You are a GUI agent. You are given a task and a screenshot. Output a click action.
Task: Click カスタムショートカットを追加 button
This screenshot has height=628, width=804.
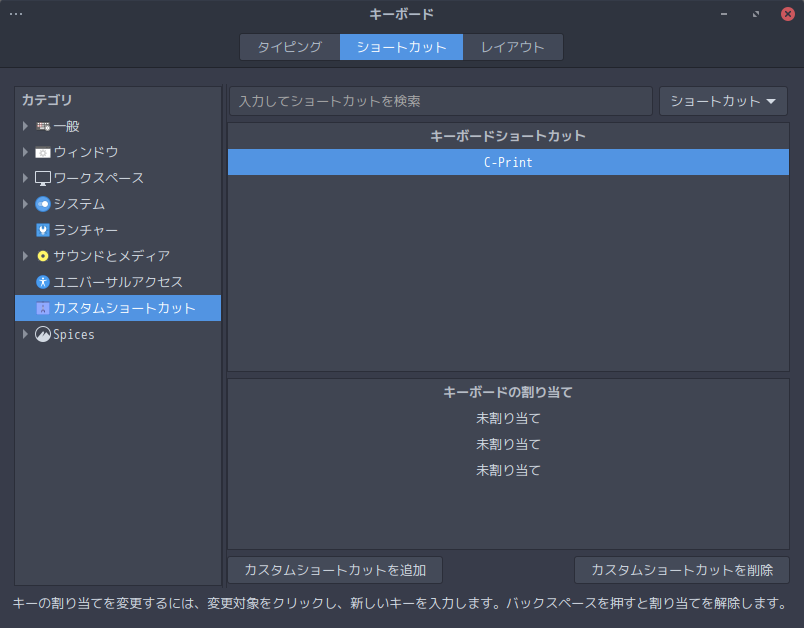click(335, 570)
